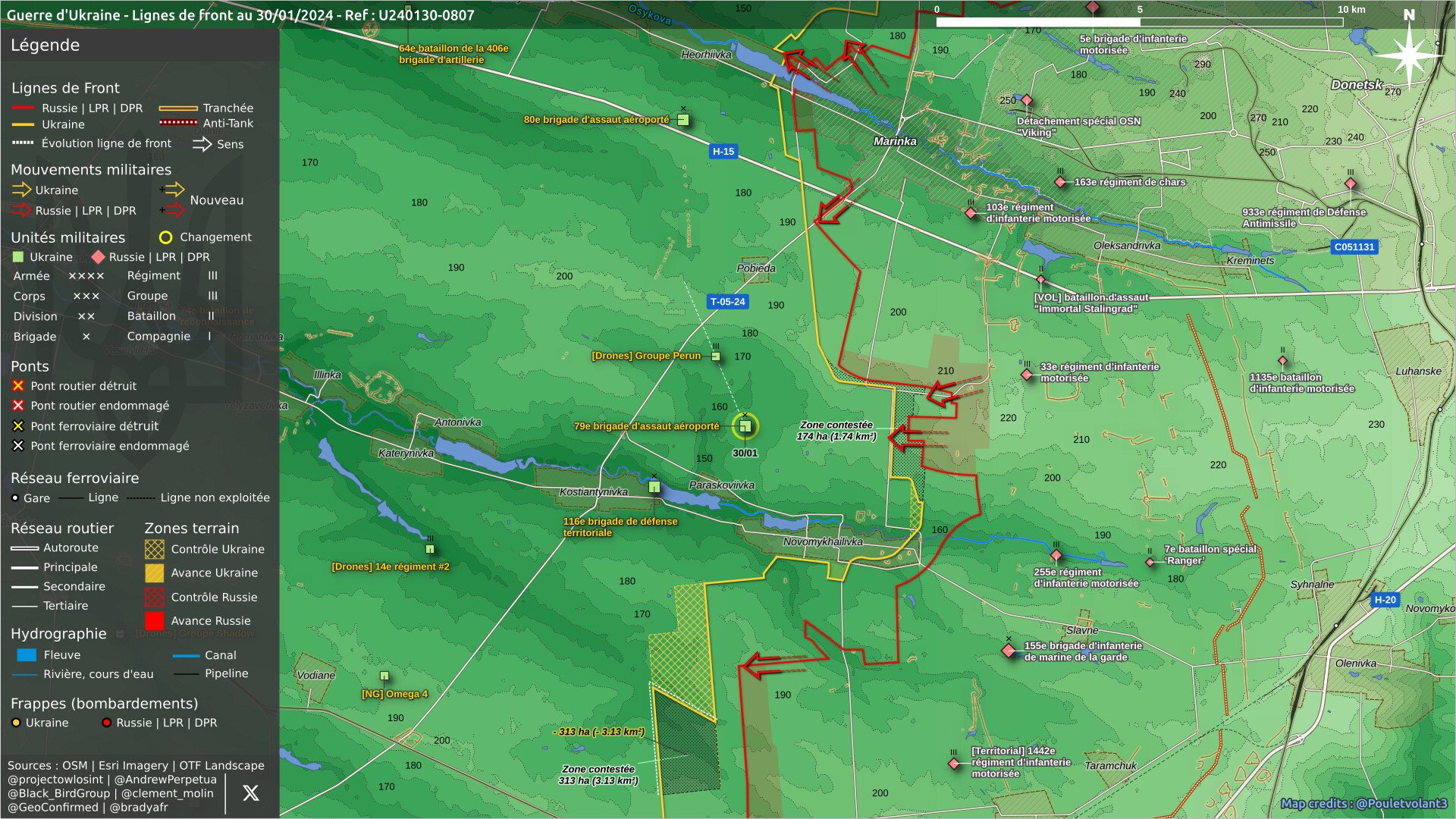The width and height of the screenshot is (1456, 819).
Task: Click the 33e régiment d'infanterie motorisée marker
Action: [x=1027, y=374]
